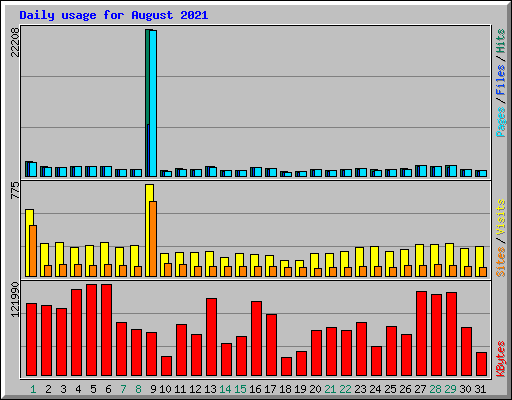512x400 pixels.
Task: Click the tall cyan Pages bar for day 9
Action: [153, 103]
